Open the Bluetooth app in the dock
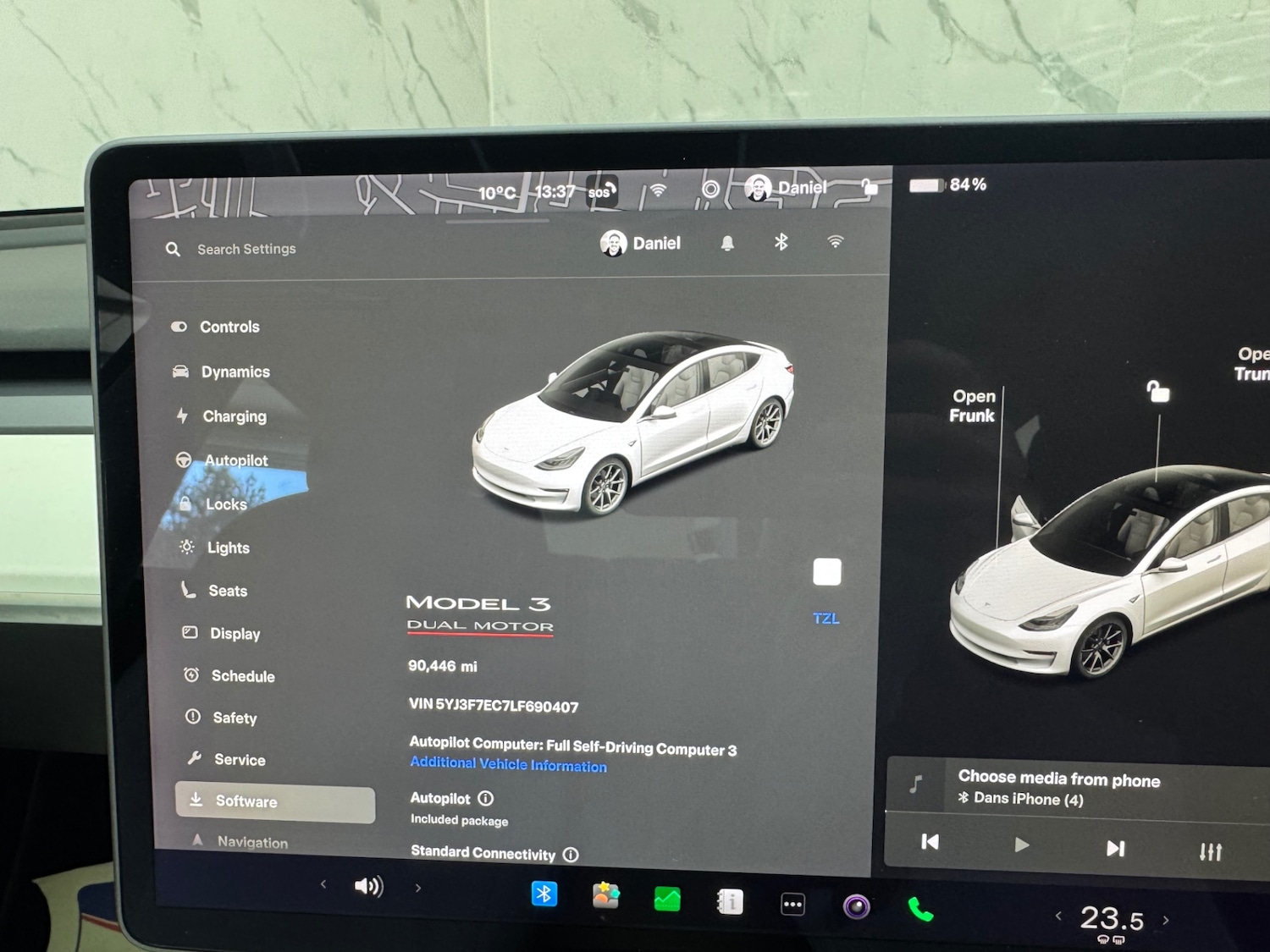 [544, 894]
